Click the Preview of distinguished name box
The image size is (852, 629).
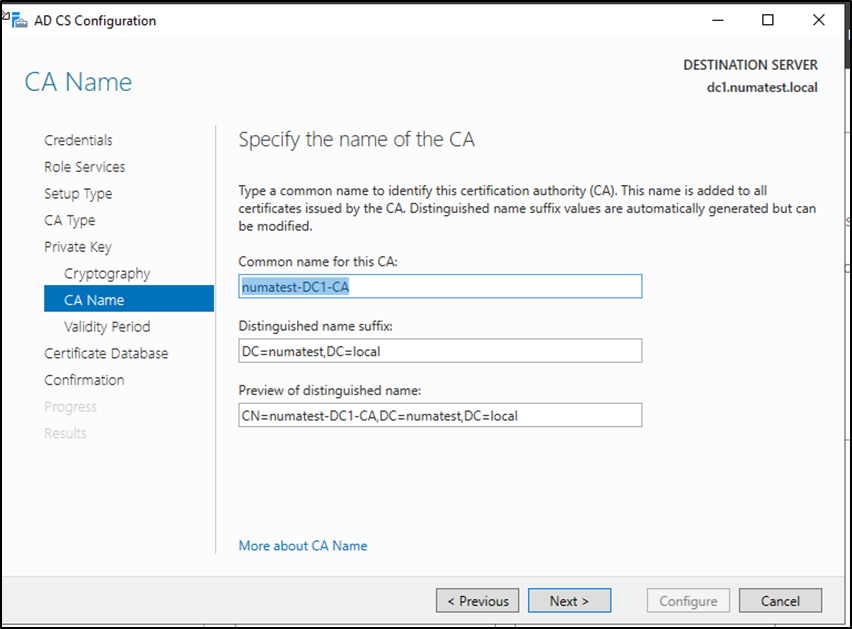(x=440, y=415)
